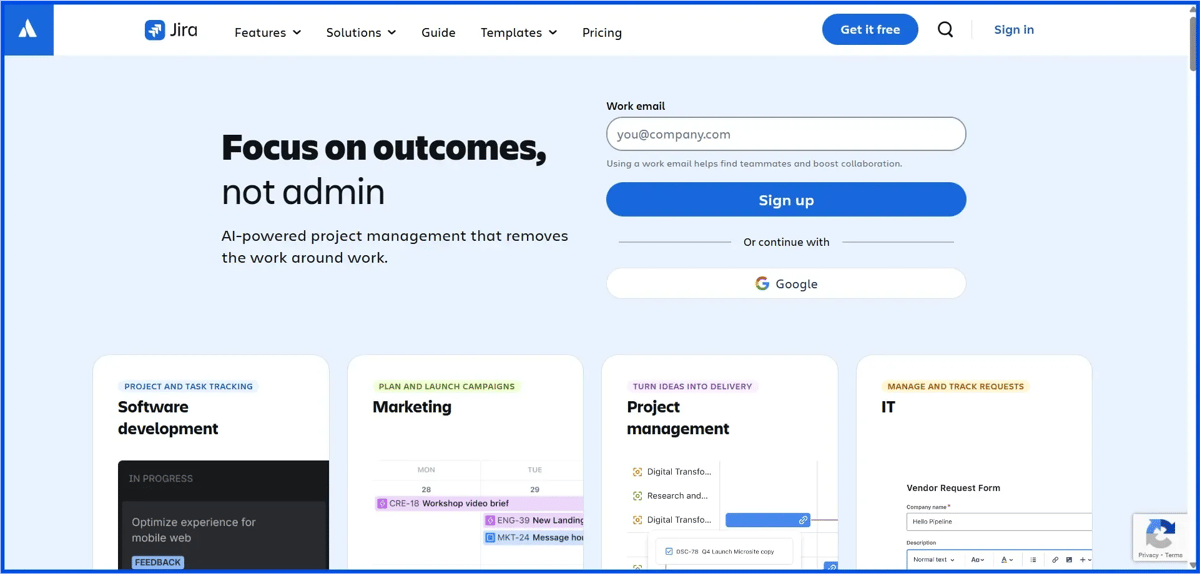Click the Vendor Request Form title
Viewport: 1200px width, 574px height.
pyautogui.click(x=953, y=488)
